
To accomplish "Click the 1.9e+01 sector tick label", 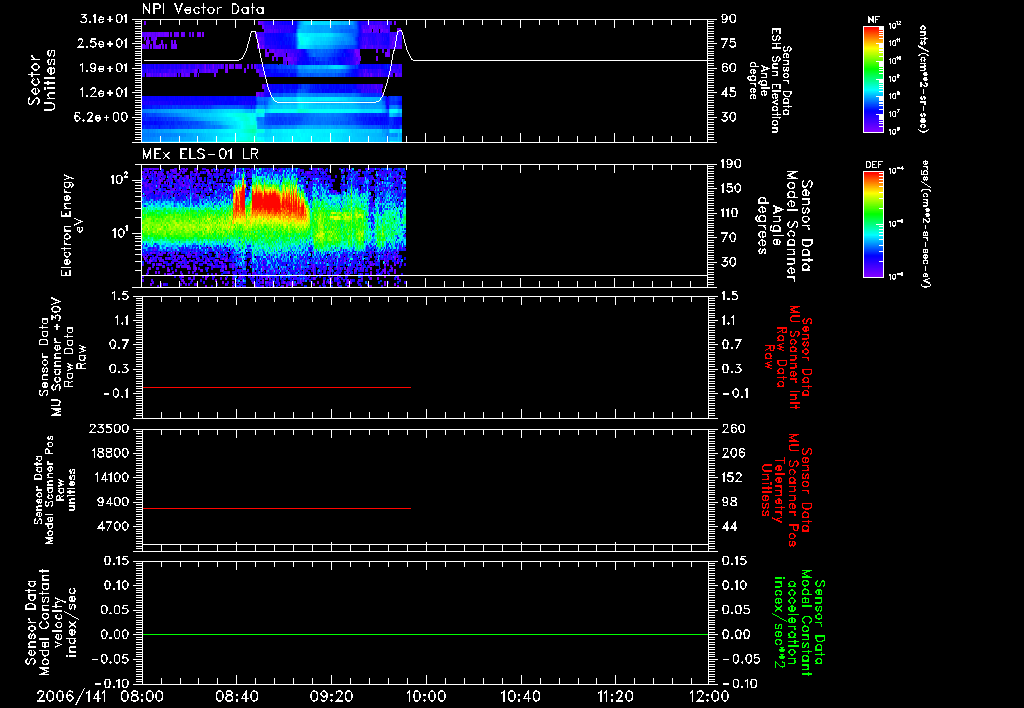I will pos(104,68).
